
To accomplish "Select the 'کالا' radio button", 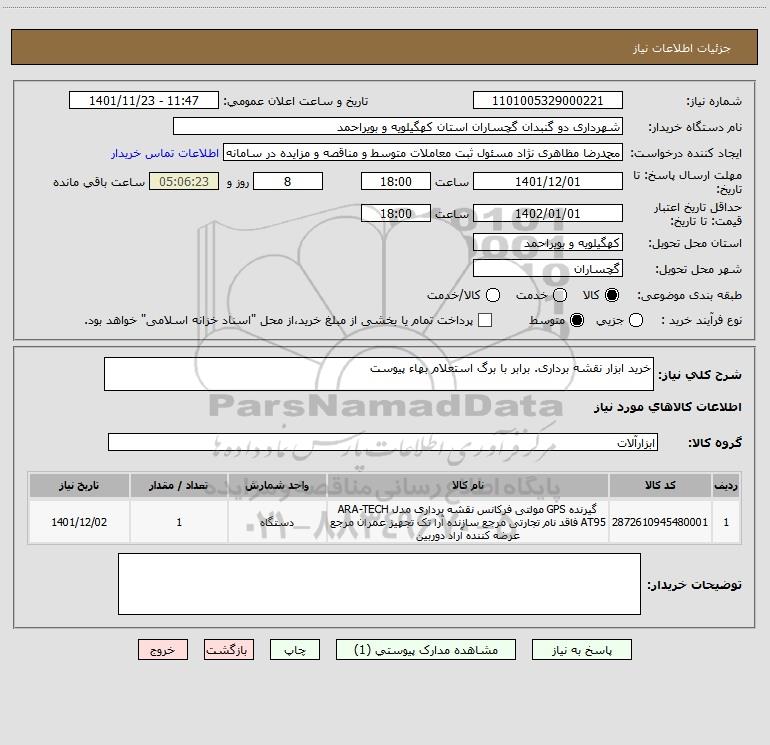I will (x=612, y=295).
